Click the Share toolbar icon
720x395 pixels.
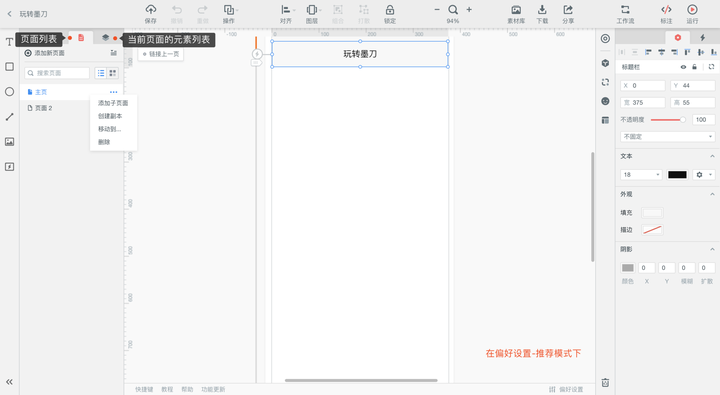click(568, 10)
